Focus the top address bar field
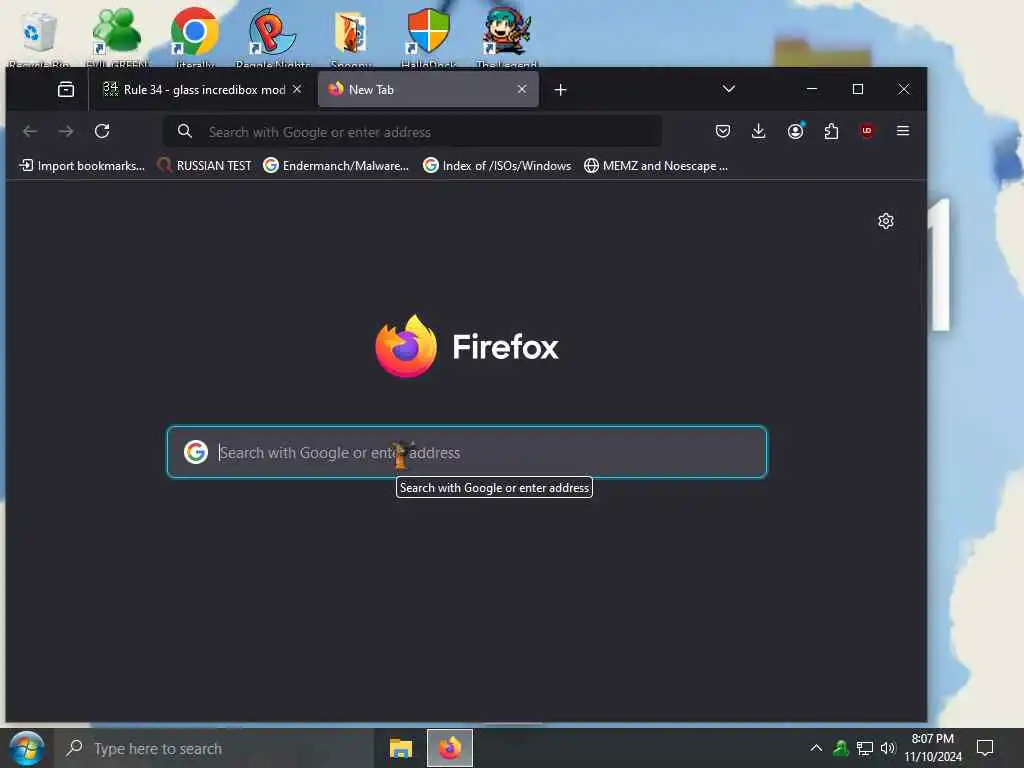Image resolution: width=1024 pixels, height=768 pixels. [412, 132]
